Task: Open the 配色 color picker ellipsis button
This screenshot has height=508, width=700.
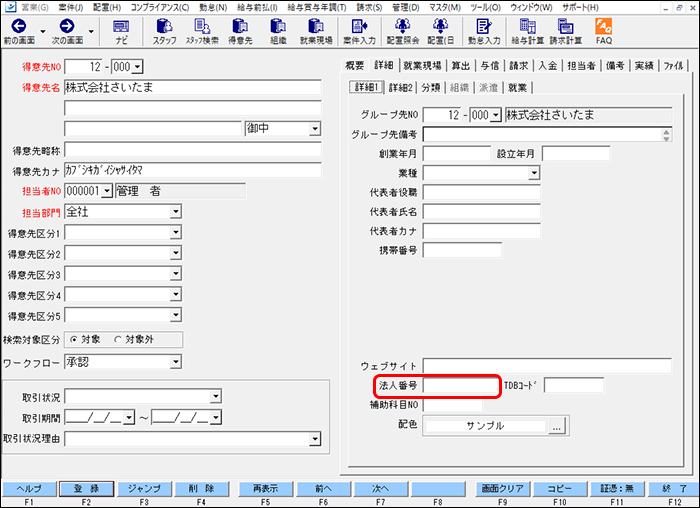Action: click(557, 427)
